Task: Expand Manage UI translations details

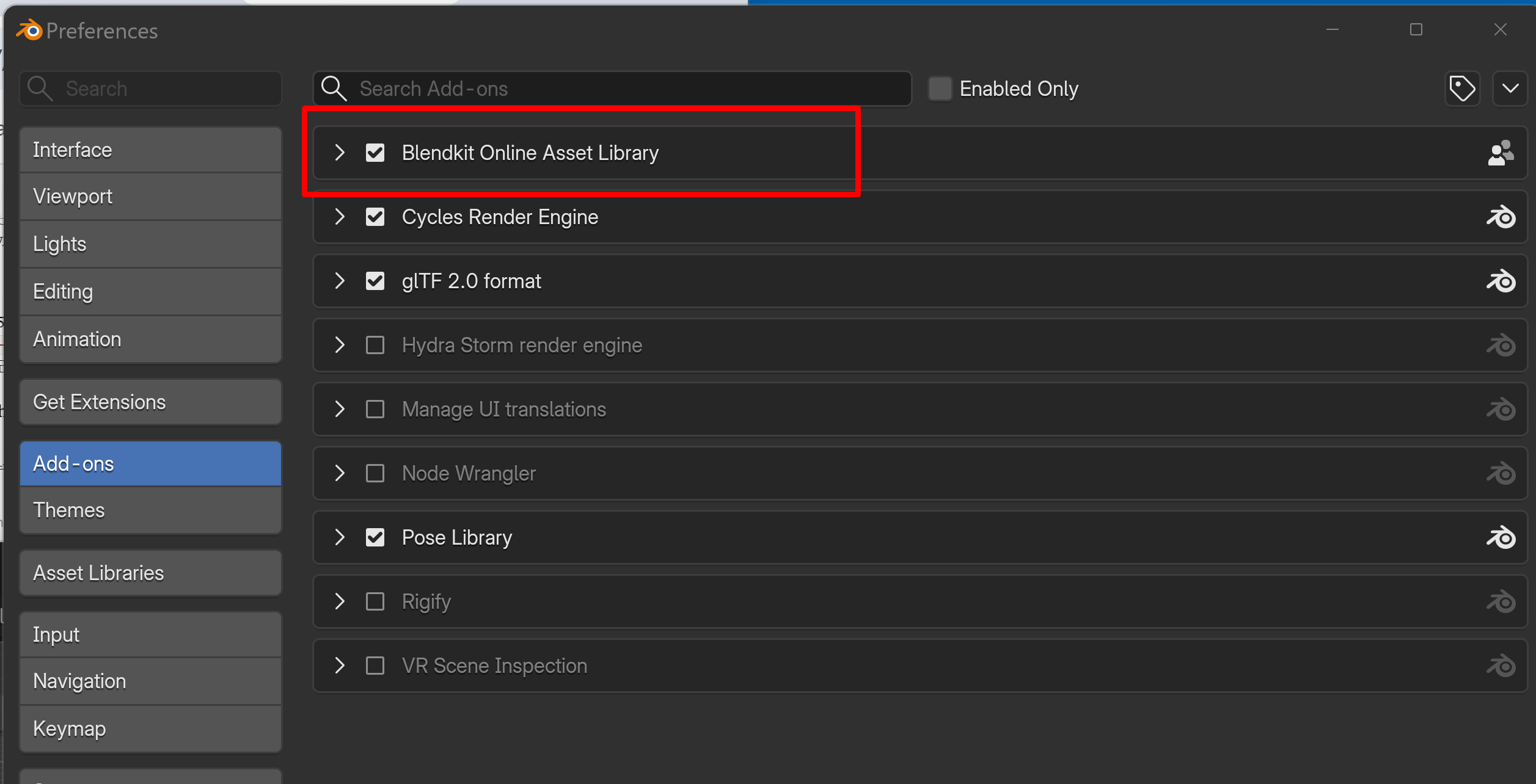Action: point(340,409)
